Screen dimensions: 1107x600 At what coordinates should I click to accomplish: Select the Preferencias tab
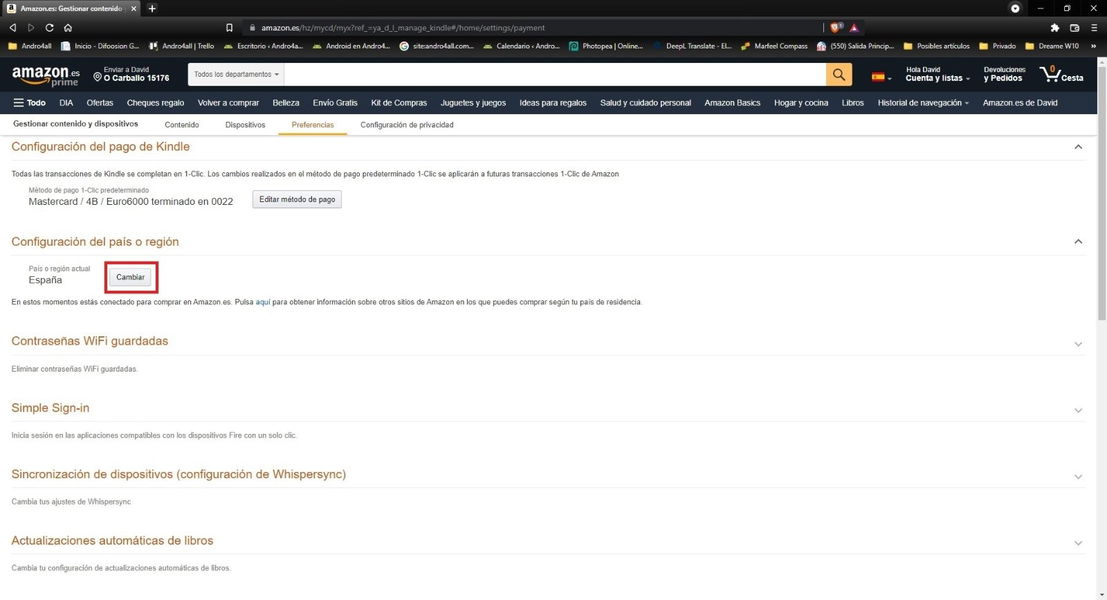[x=312, y=125]
